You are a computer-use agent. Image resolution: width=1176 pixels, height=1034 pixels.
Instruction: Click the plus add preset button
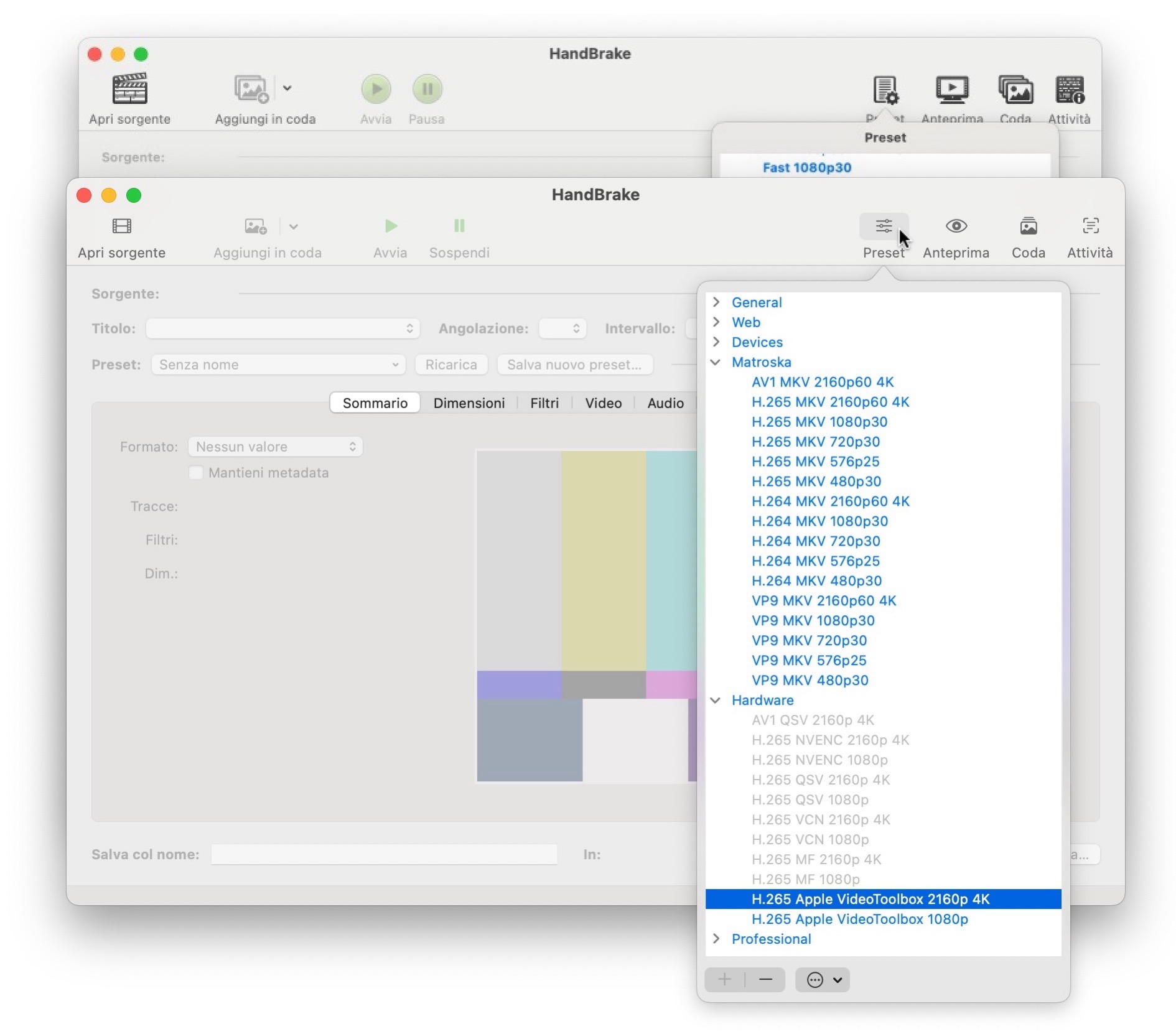coord(724,979)
